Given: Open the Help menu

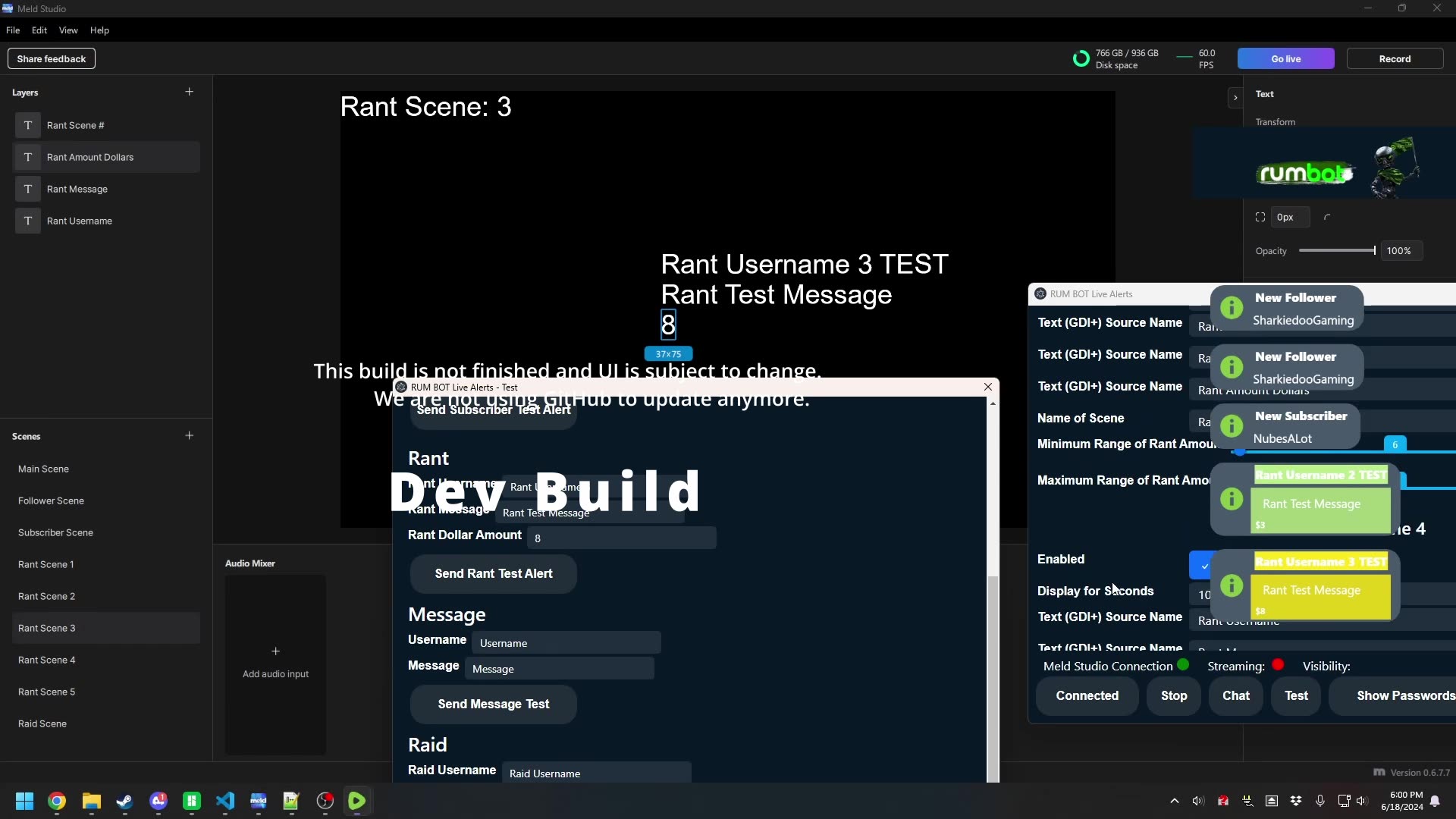Looking at the screenshot, I should 99,30.
